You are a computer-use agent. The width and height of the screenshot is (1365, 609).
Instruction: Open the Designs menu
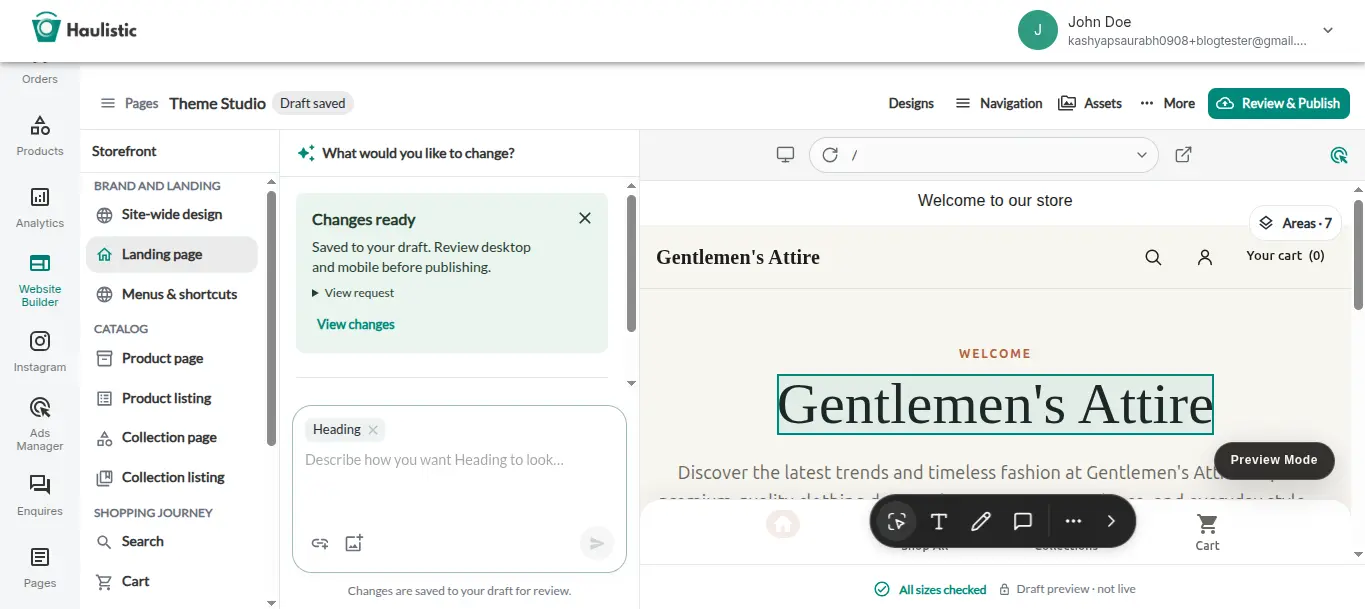(911, 103)
